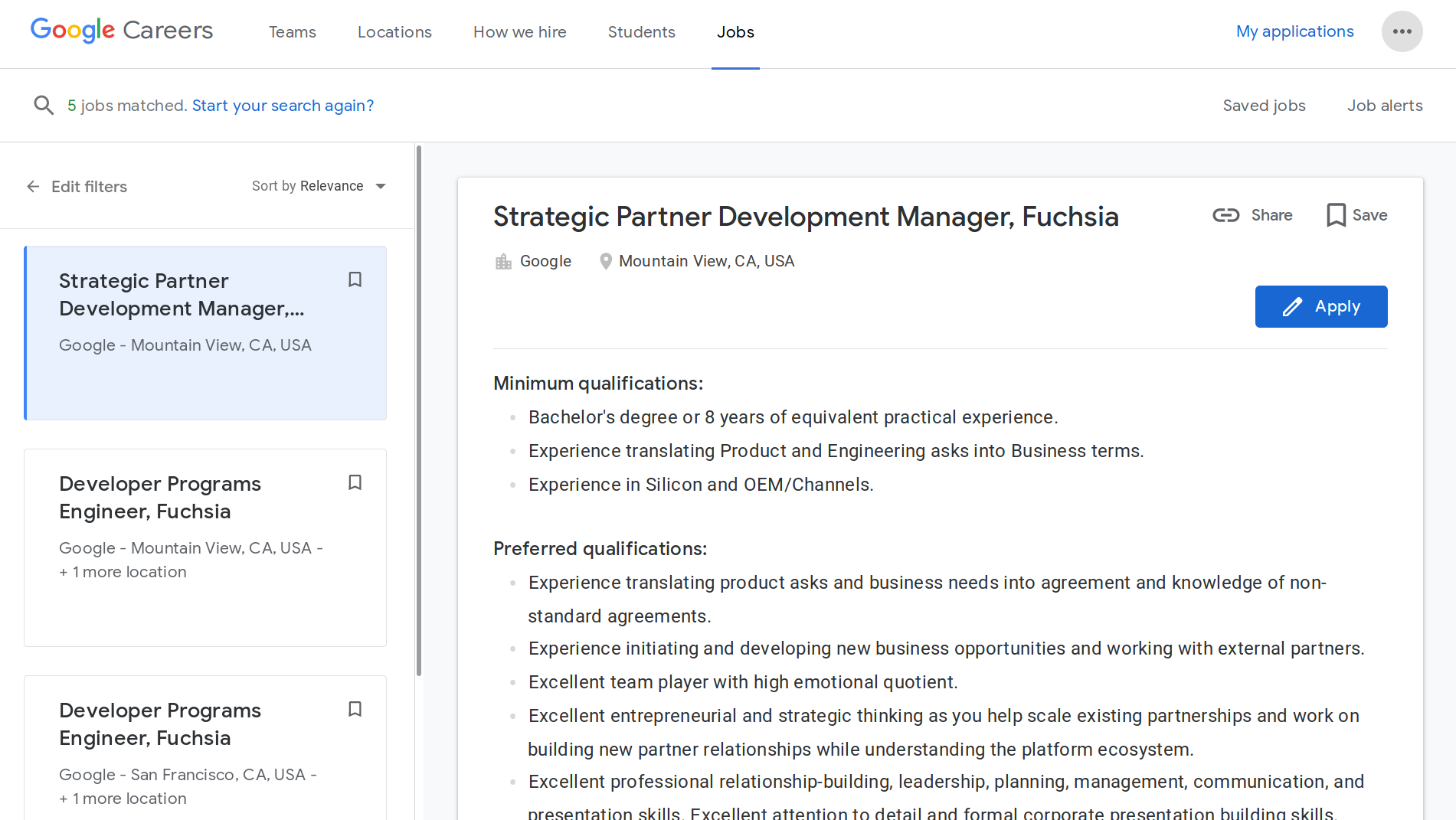Select the Strategic Partner Development Manager job card
1456x820 pixels.
tap(205, 333)
